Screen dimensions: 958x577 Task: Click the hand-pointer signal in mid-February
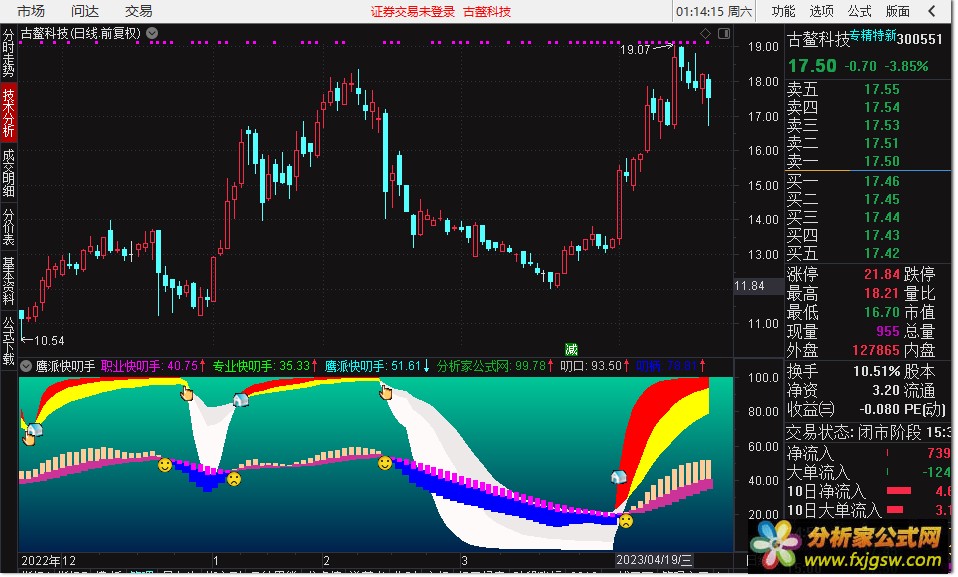pos(386,392)
